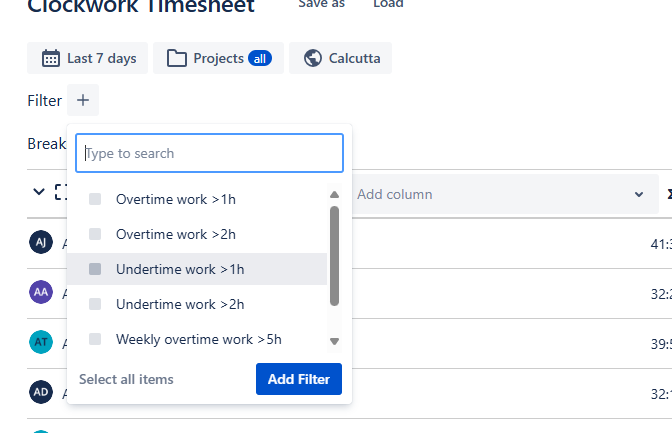The image size is (672, 433).
Task: Click the plus icon next to Filter
Action: pyautogui.click(x=83, y=100)
